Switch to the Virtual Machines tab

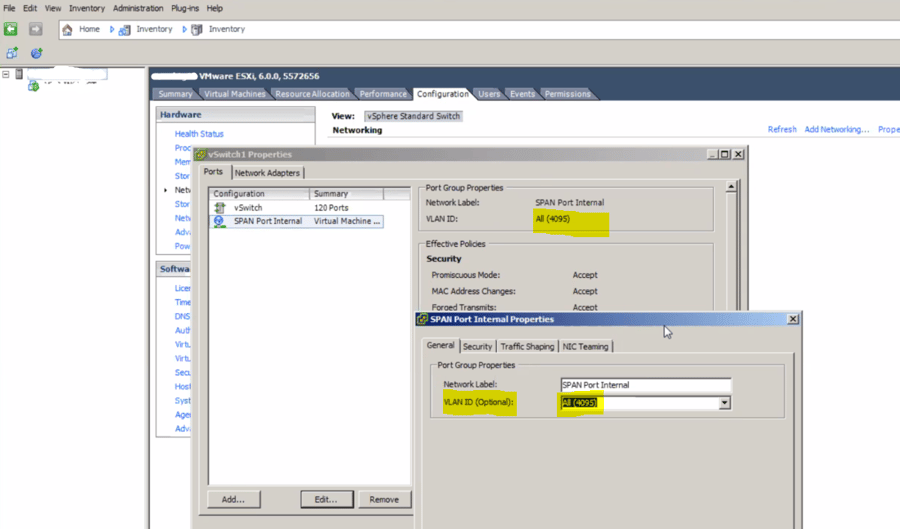pyautogui.click(x=235, y=94)
